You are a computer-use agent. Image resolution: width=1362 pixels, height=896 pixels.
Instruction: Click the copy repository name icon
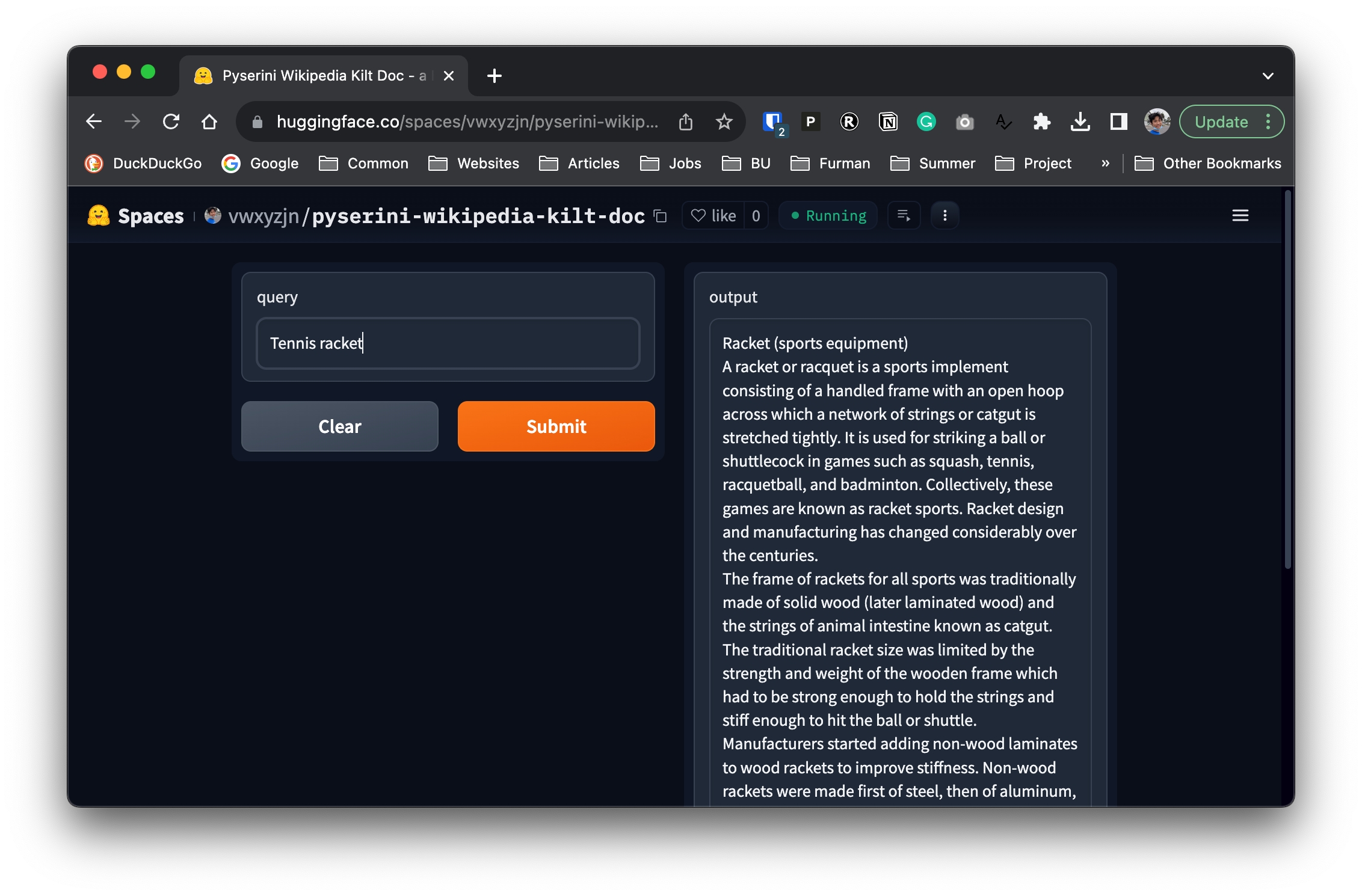coord(661,216)
